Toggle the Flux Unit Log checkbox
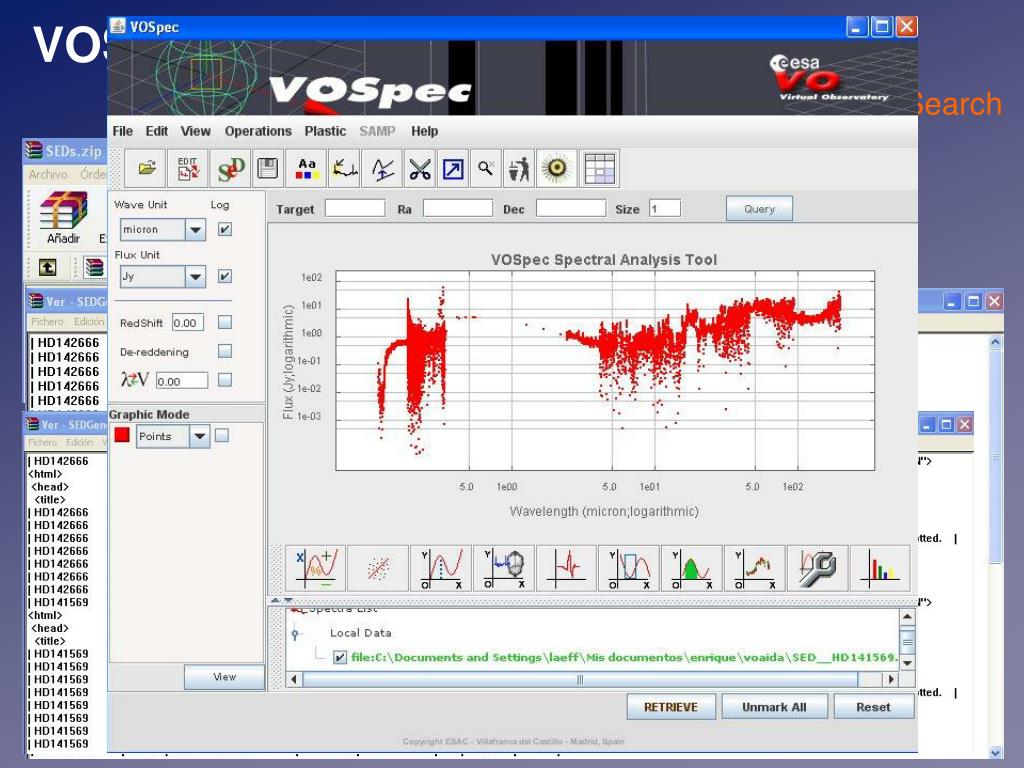The height and width of the screenshot is (768, 1024). (x=225, y=276)
